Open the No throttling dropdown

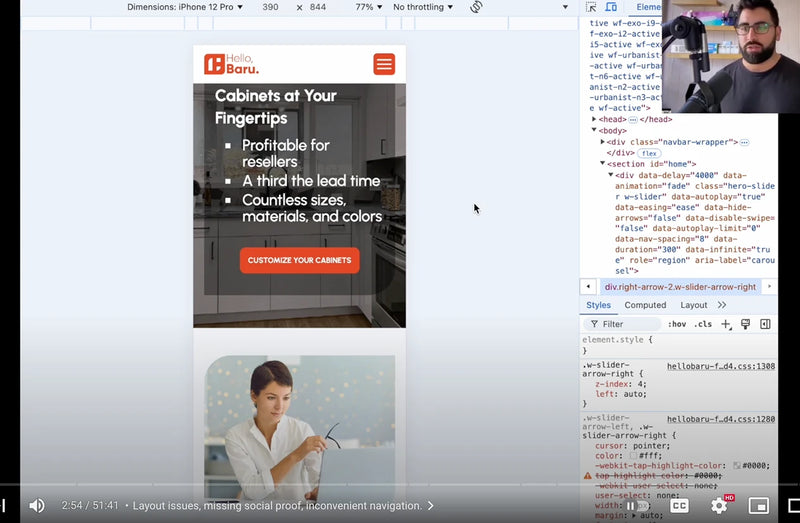(x=422, y=7)
